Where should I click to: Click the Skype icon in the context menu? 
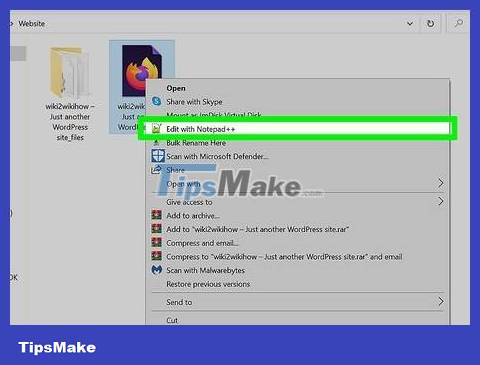tap(156, 101)
